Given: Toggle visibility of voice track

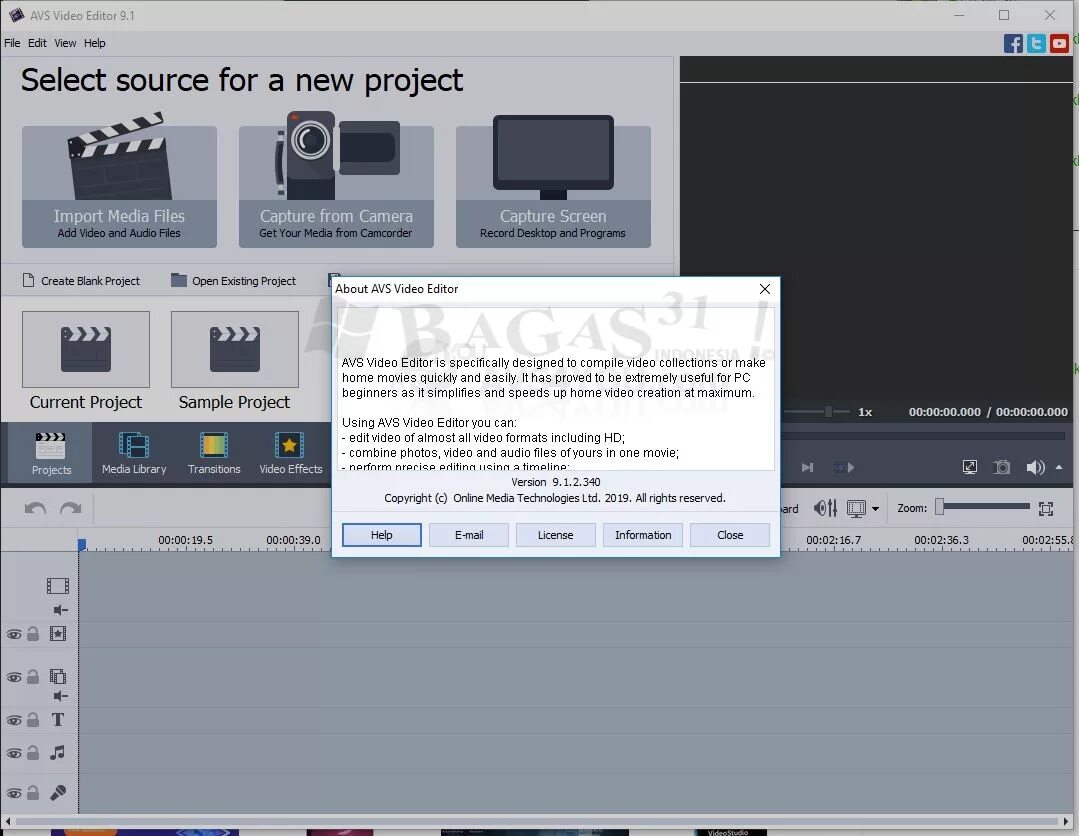Looking at the screenshot, I should tap(14, 793).
